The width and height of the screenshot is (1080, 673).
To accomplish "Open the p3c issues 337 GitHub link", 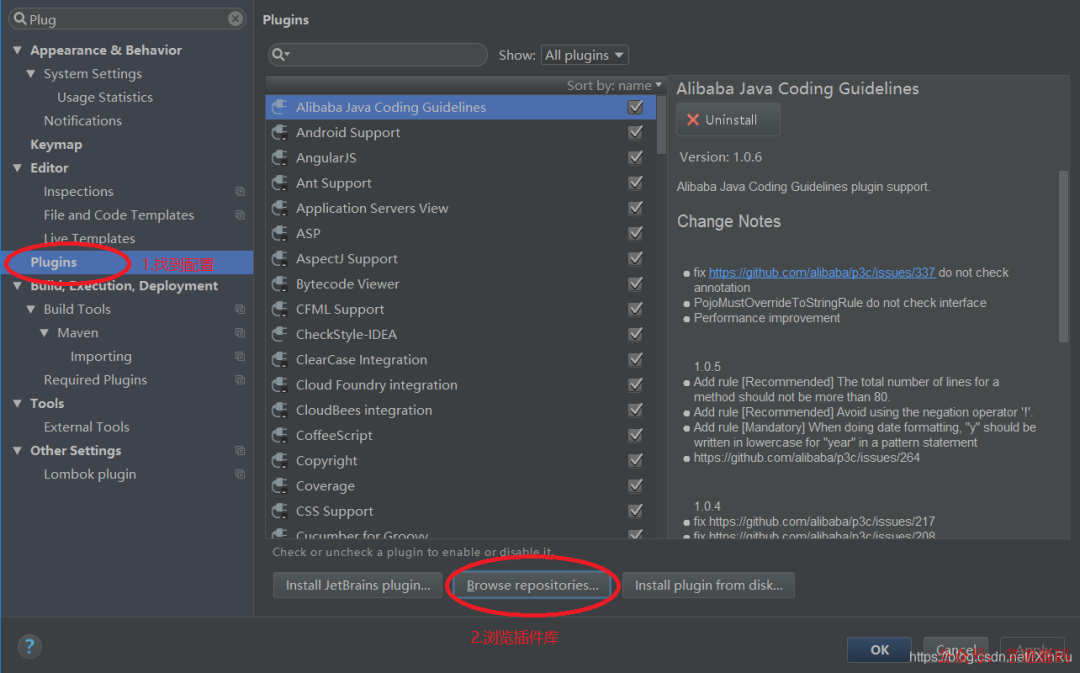I will click(x=822, y=272).
